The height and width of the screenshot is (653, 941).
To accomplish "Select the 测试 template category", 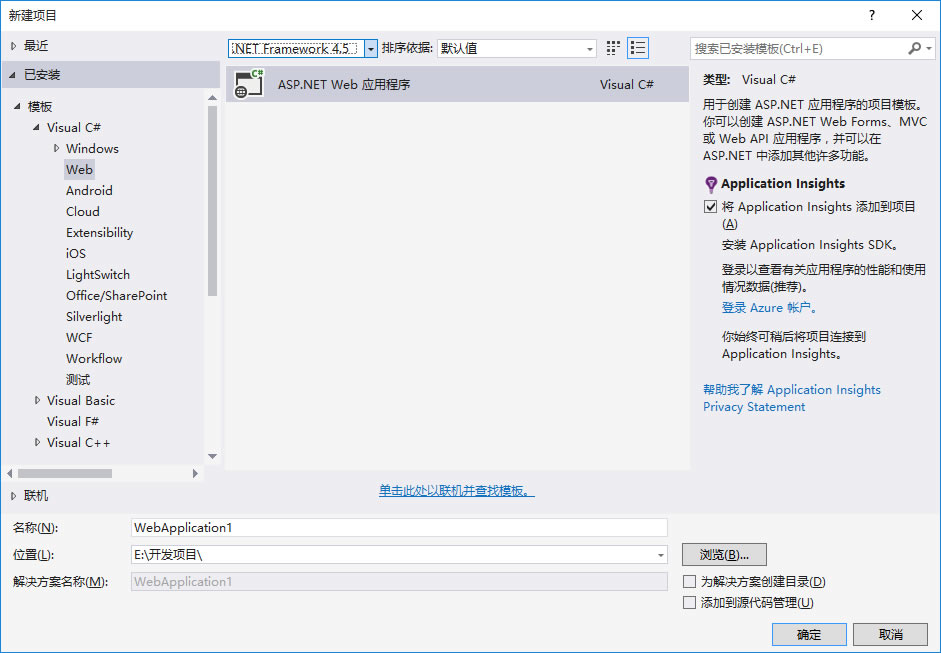I will [x=78, y=379].
